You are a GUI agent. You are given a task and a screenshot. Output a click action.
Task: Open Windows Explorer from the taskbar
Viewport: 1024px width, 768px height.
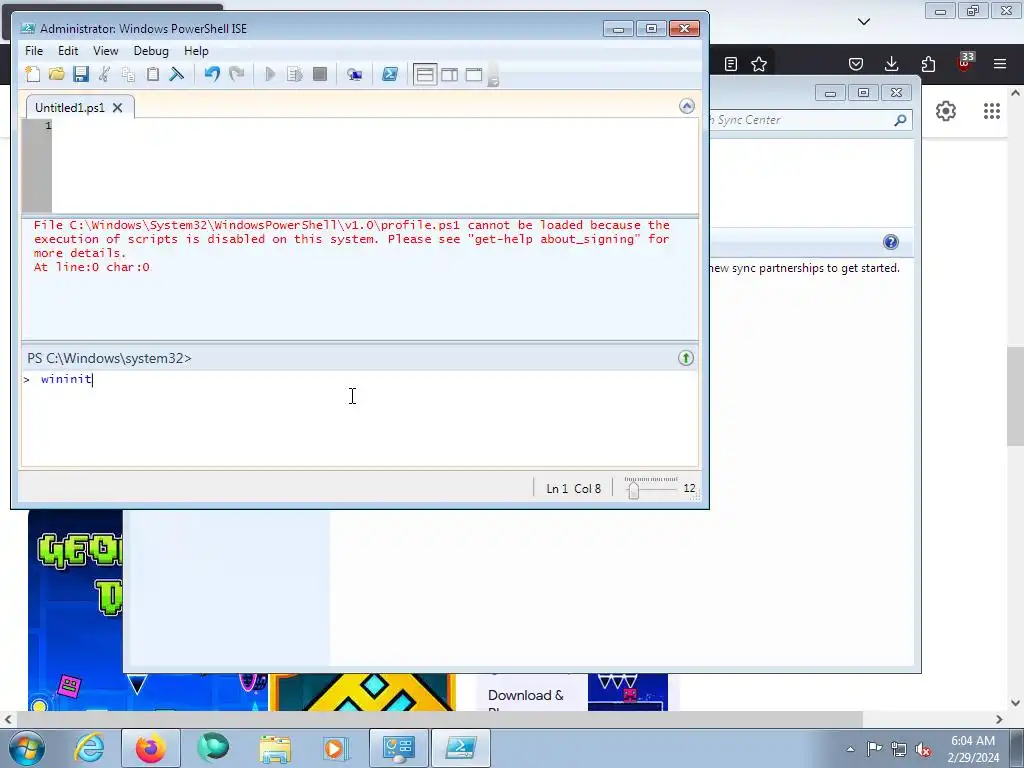pyautogui.click(x=275, y=748)
